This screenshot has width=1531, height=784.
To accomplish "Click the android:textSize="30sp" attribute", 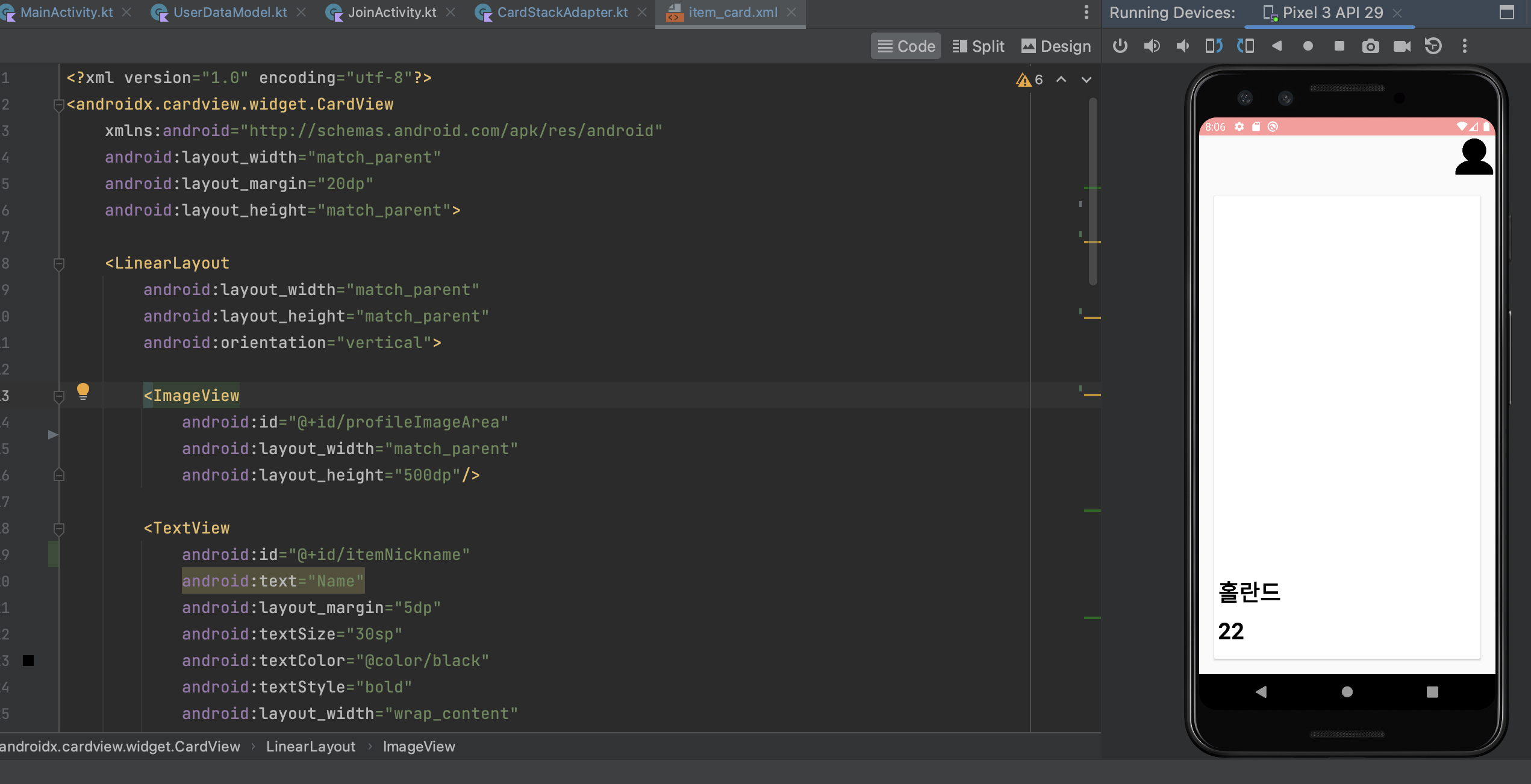I will point(292,634).
